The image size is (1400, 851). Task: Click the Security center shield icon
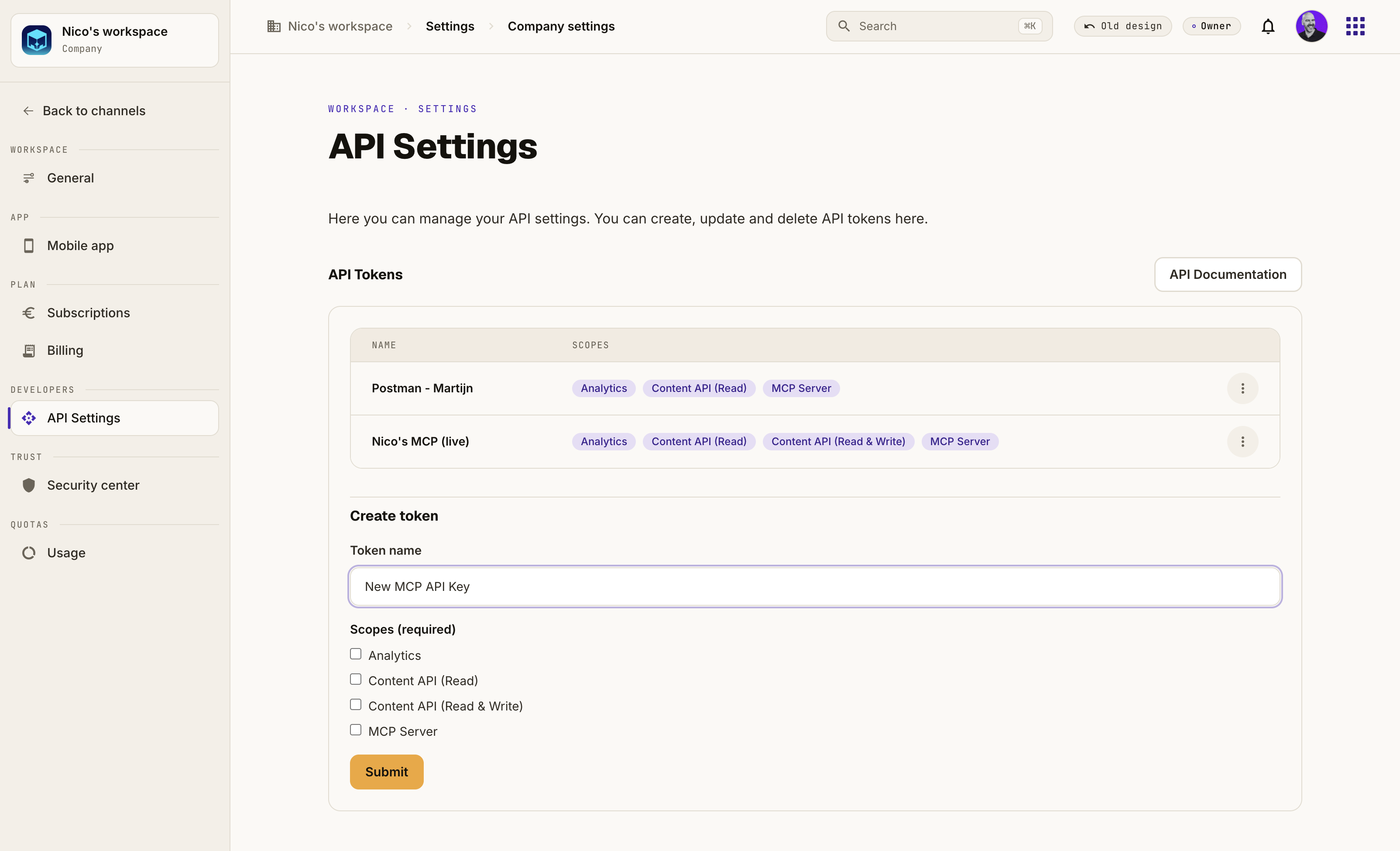[29, 485]
